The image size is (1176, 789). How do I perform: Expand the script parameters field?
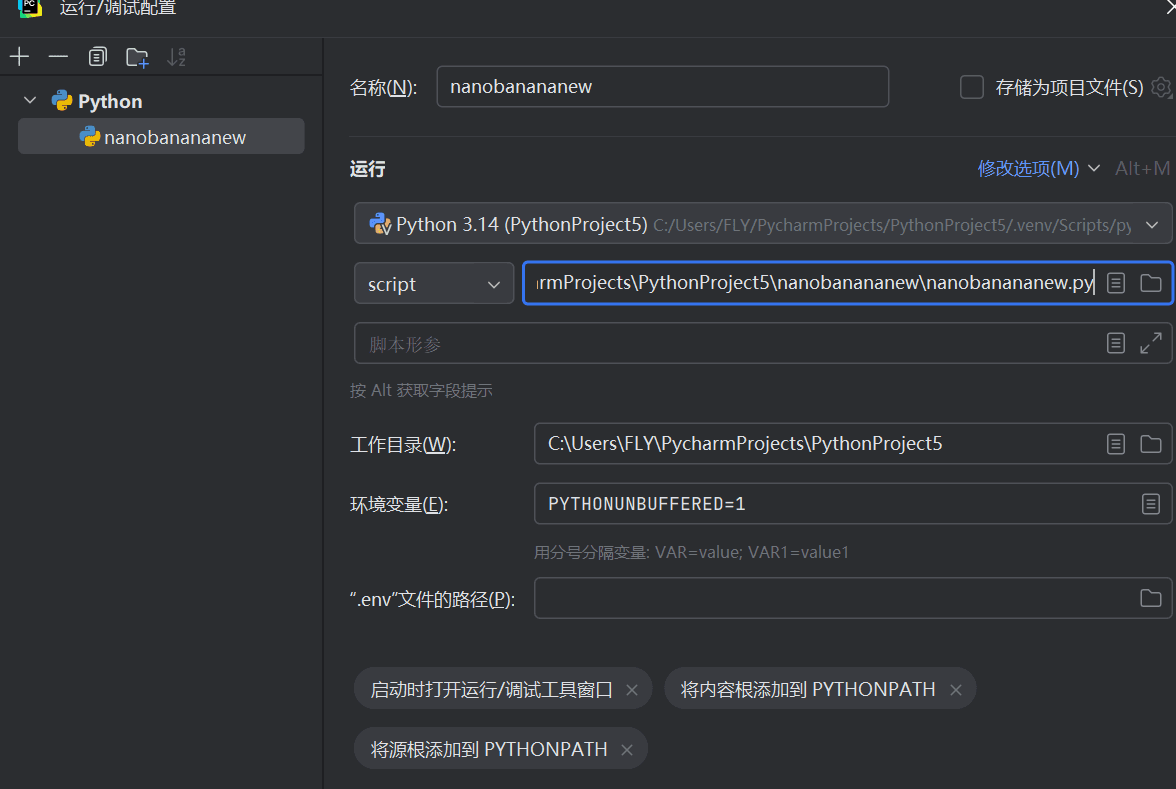[1150, 344]
